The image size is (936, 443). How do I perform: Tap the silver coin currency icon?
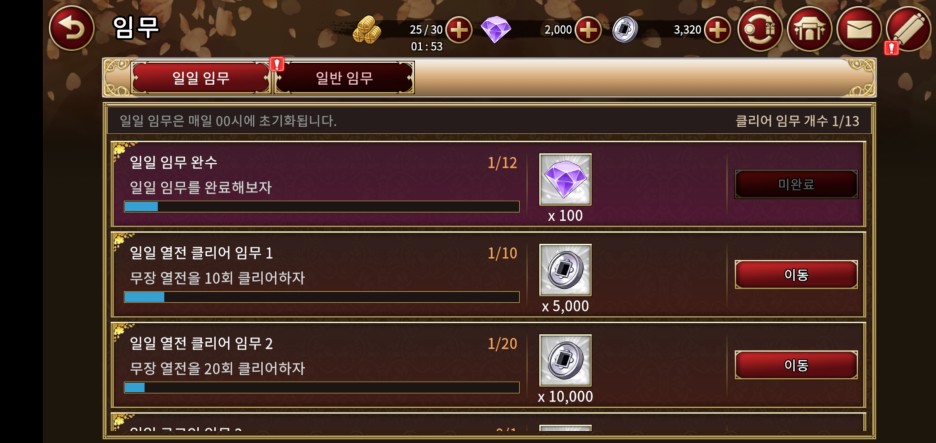pyautogui.click(x=625, y=30)
